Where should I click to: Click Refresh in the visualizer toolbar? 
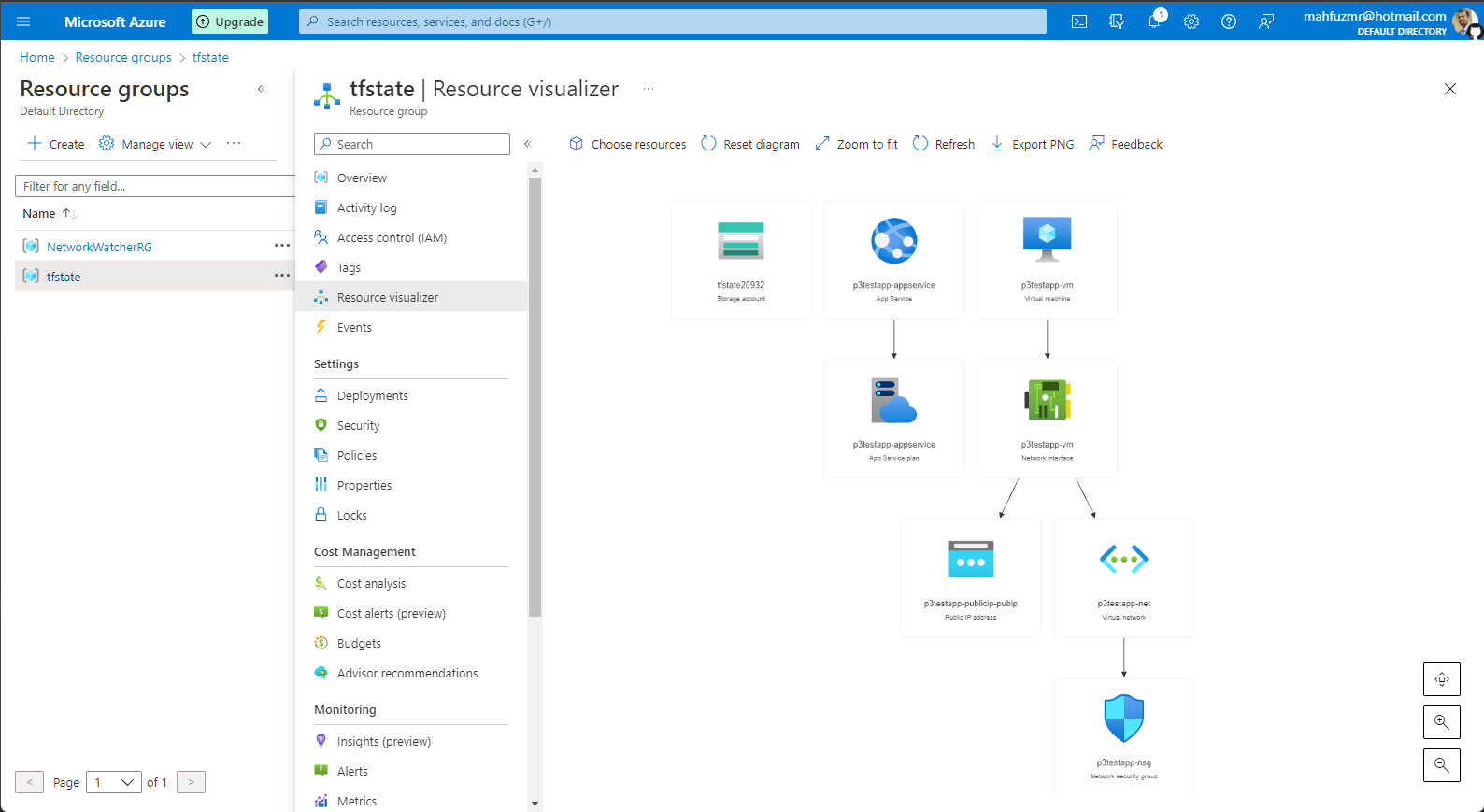944,144
